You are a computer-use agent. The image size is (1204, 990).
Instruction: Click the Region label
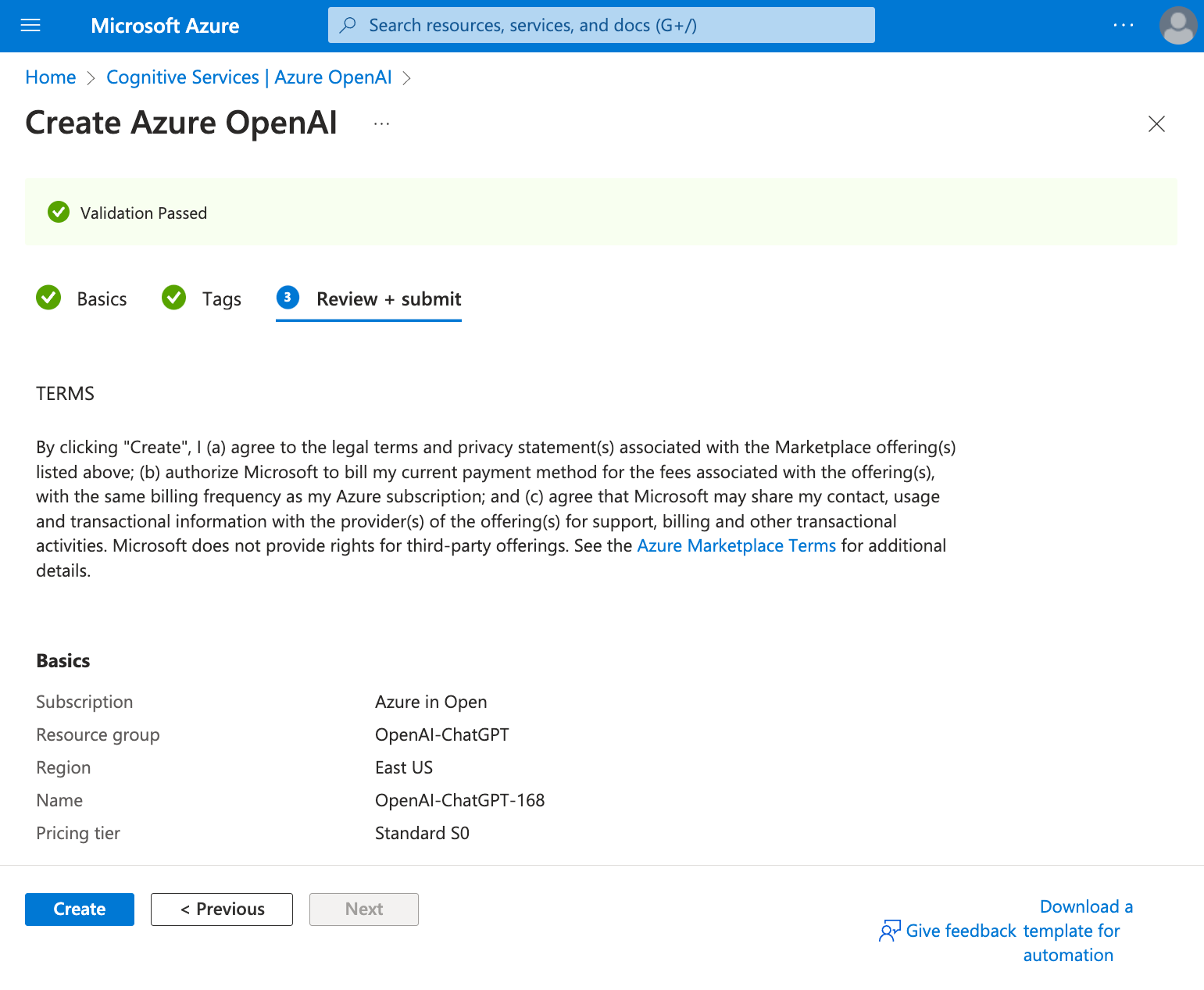(x=63, y=767)
